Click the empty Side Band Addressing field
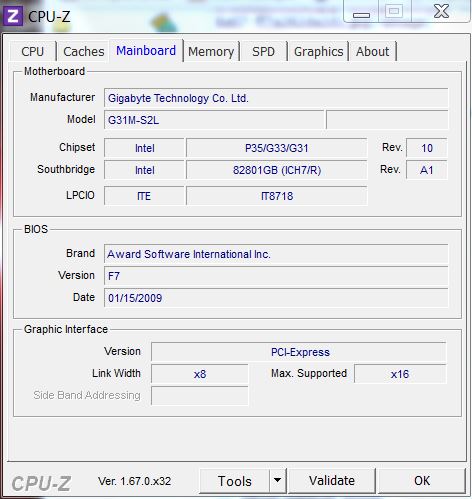Image resolution: width=472 pixels, height=499 pixels. 200,396
